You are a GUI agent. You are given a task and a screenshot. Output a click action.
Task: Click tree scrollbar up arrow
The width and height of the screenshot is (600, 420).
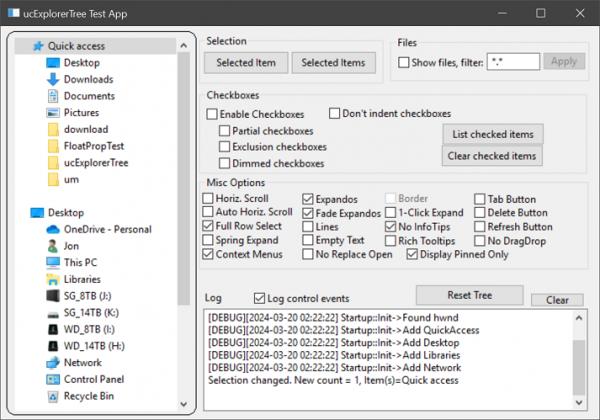(184, 46)
